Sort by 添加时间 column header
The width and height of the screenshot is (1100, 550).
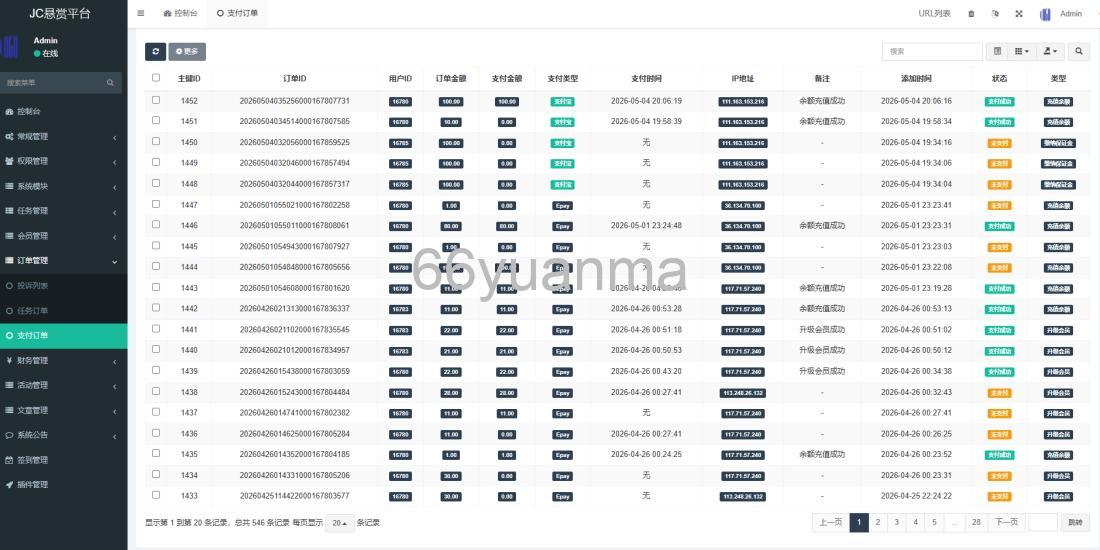pos(916,79)
